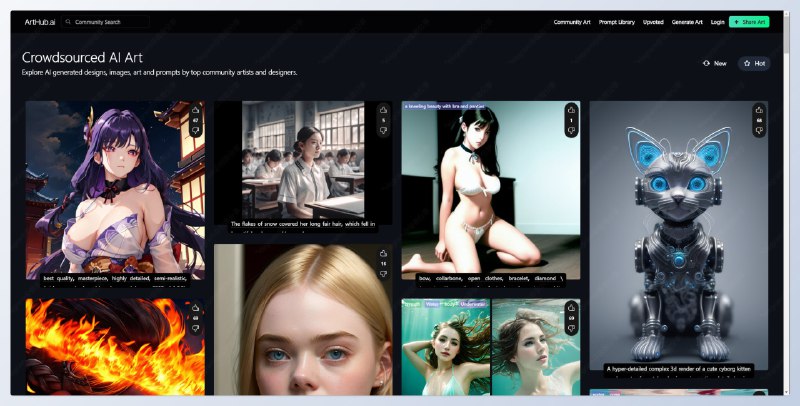The image size is (800, 406).
Task: Click the Login link
Action: [x=718, y=21]
